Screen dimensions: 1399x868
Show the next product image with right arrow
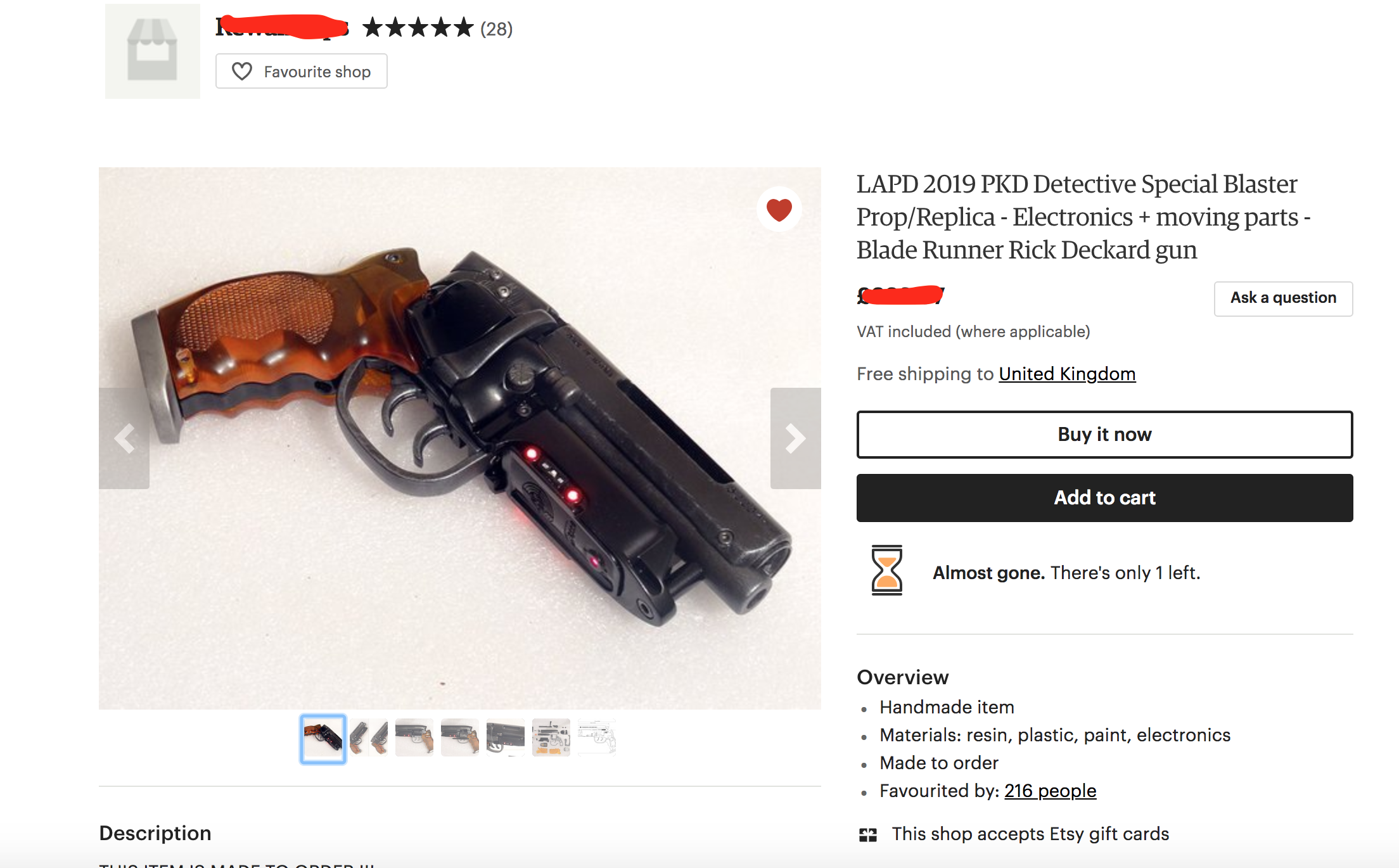[x=795, y=438]
